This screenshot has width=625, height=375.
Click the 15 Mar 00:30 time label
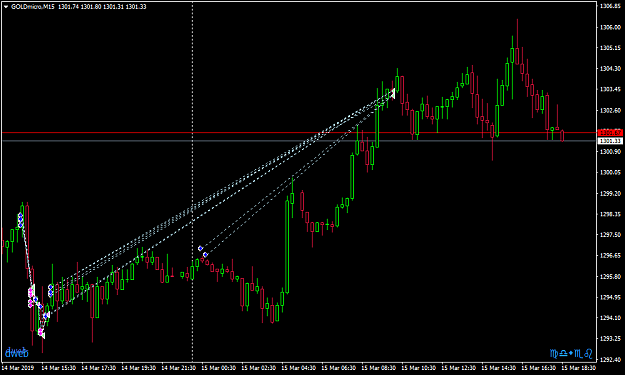[218, 368]
